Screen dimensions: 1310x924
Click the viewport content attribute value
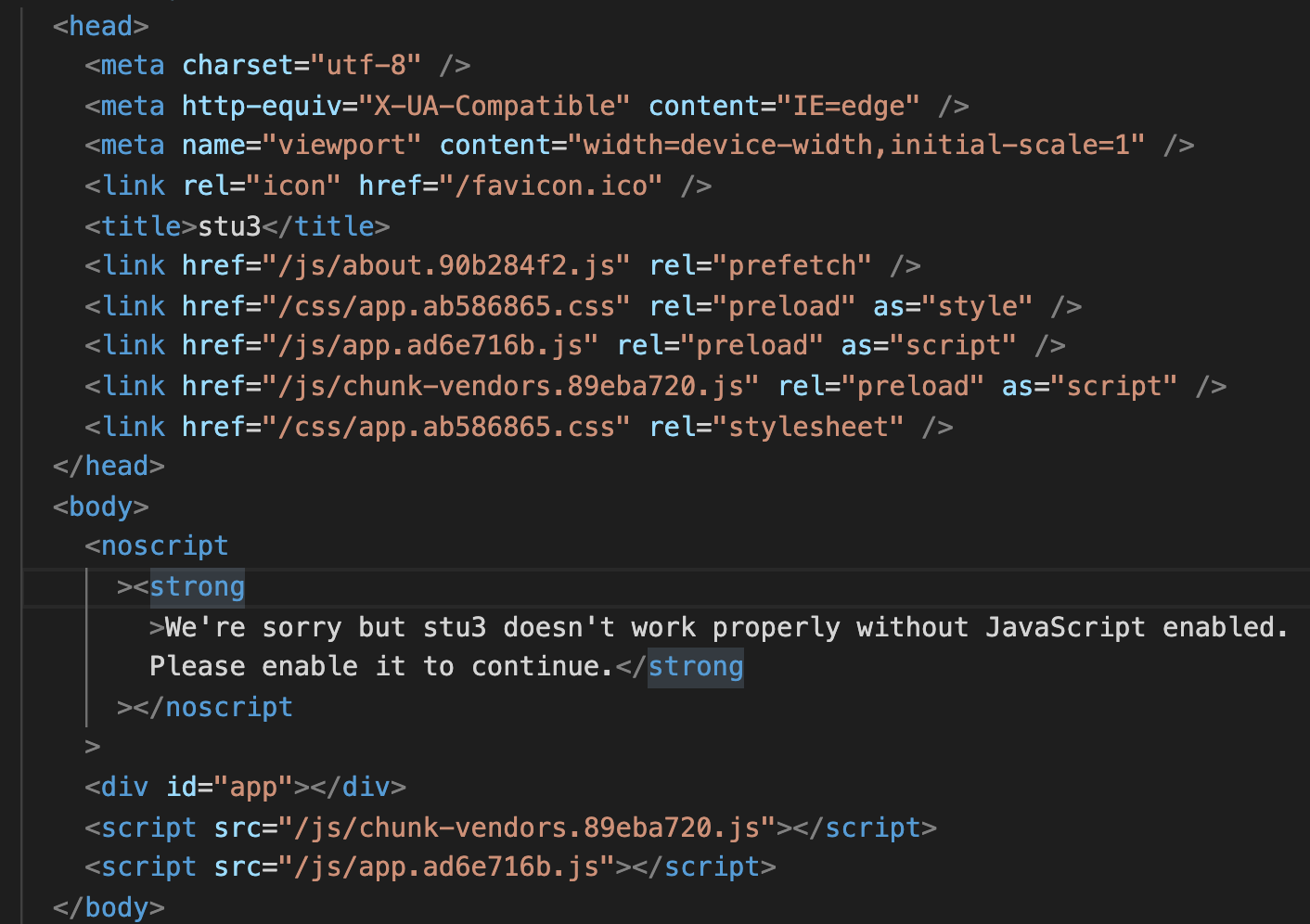pyautogui.click(x=856, y=146)
